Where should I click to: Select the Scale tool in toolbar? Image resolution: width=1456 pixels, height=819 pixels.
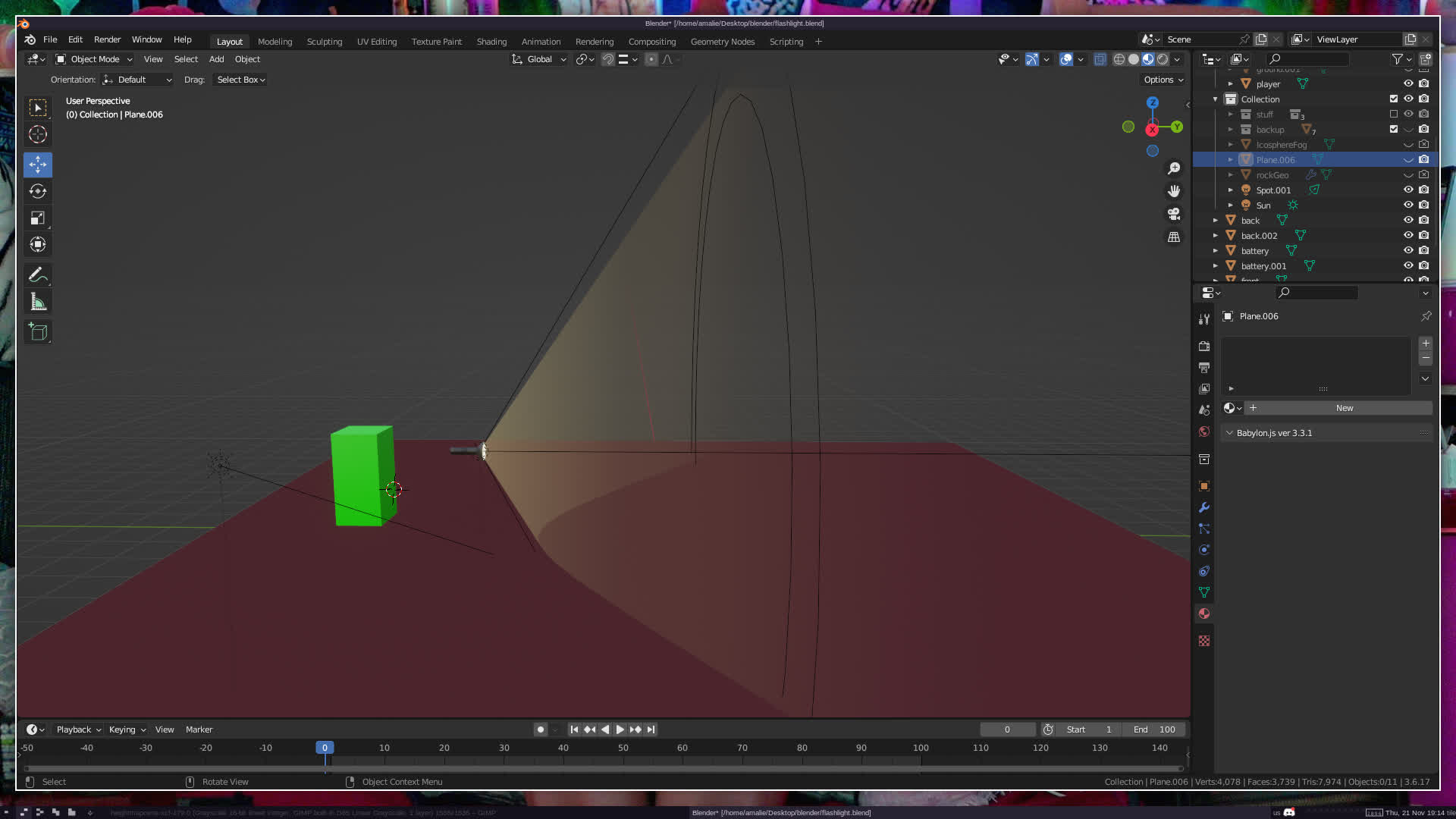pyautogui.click(x=38, y=218)
